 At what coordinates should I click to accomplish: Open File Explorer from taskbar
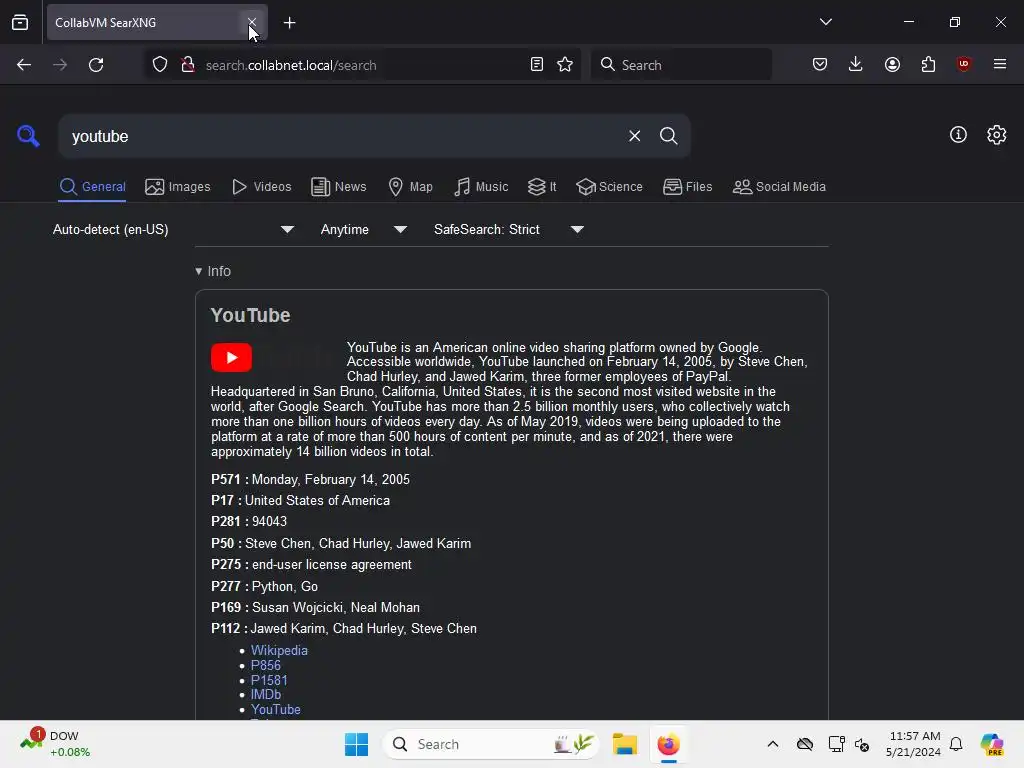(625, 744)
